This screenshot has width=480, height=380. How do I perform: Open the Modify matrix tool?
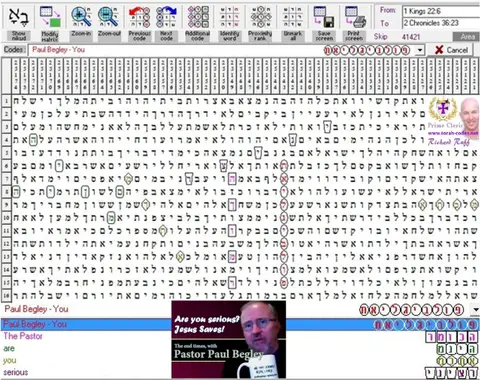pyautogui.click(x=50, y=17)
